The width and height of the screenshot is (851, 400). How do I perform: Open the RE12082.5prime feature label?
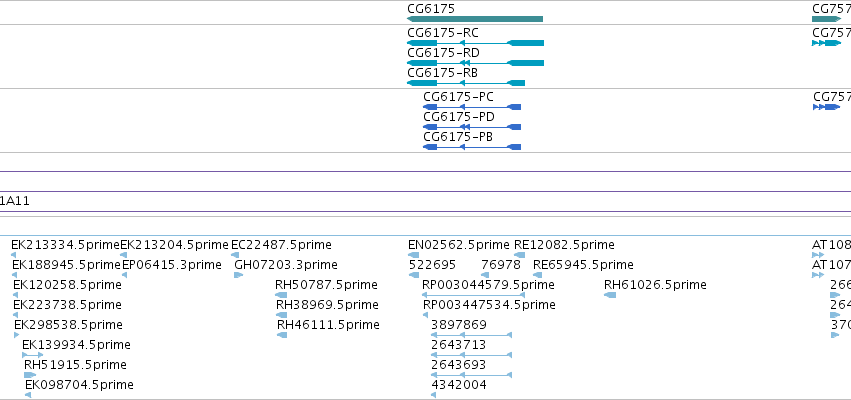click(564, 245)
